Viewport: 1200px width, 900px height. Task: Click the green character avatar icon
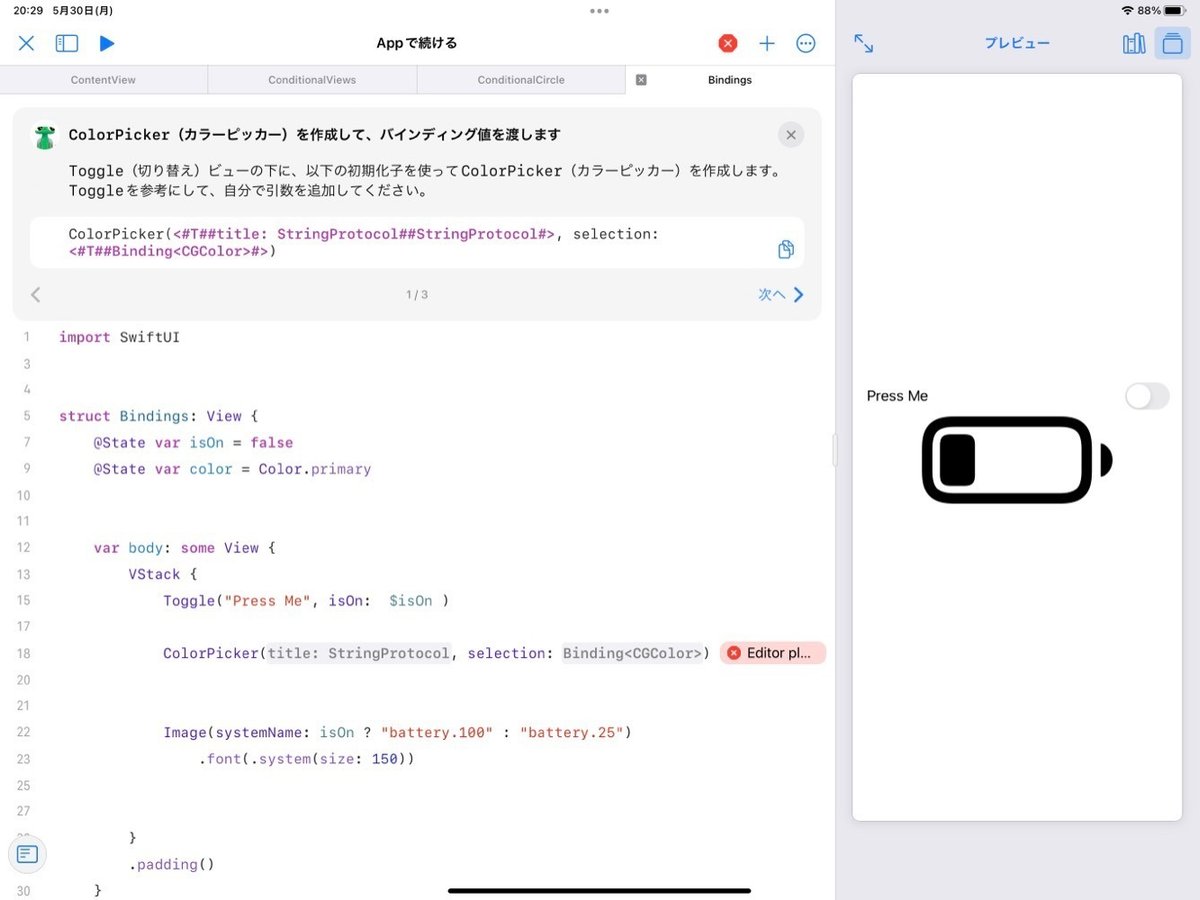(x=44, y=136)
